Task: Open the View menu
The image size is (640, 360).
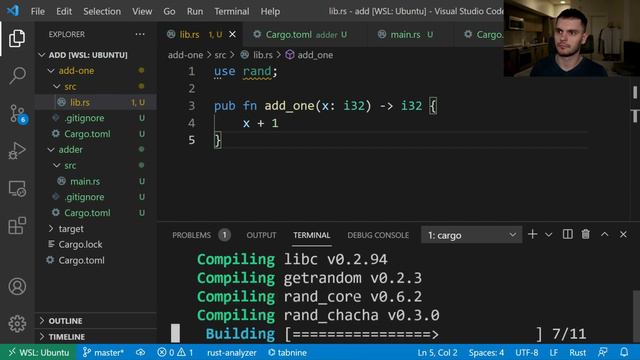Action: 142,11
